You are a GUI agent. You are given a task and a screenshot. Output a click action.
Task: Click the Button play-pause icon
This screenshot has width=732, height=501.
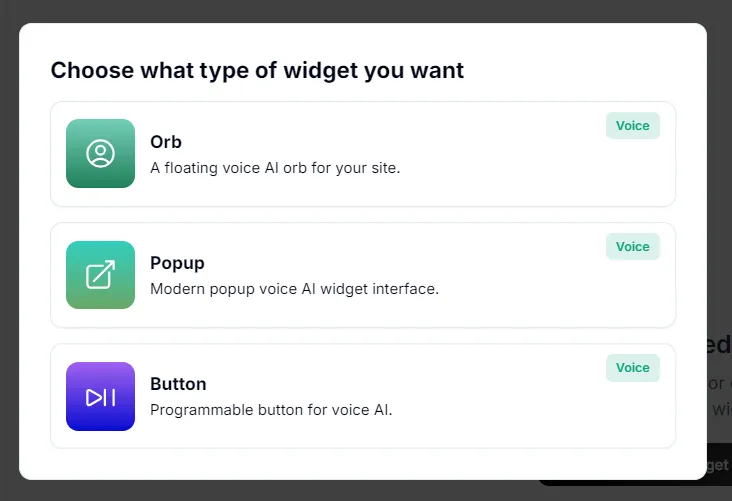[100, 397]
